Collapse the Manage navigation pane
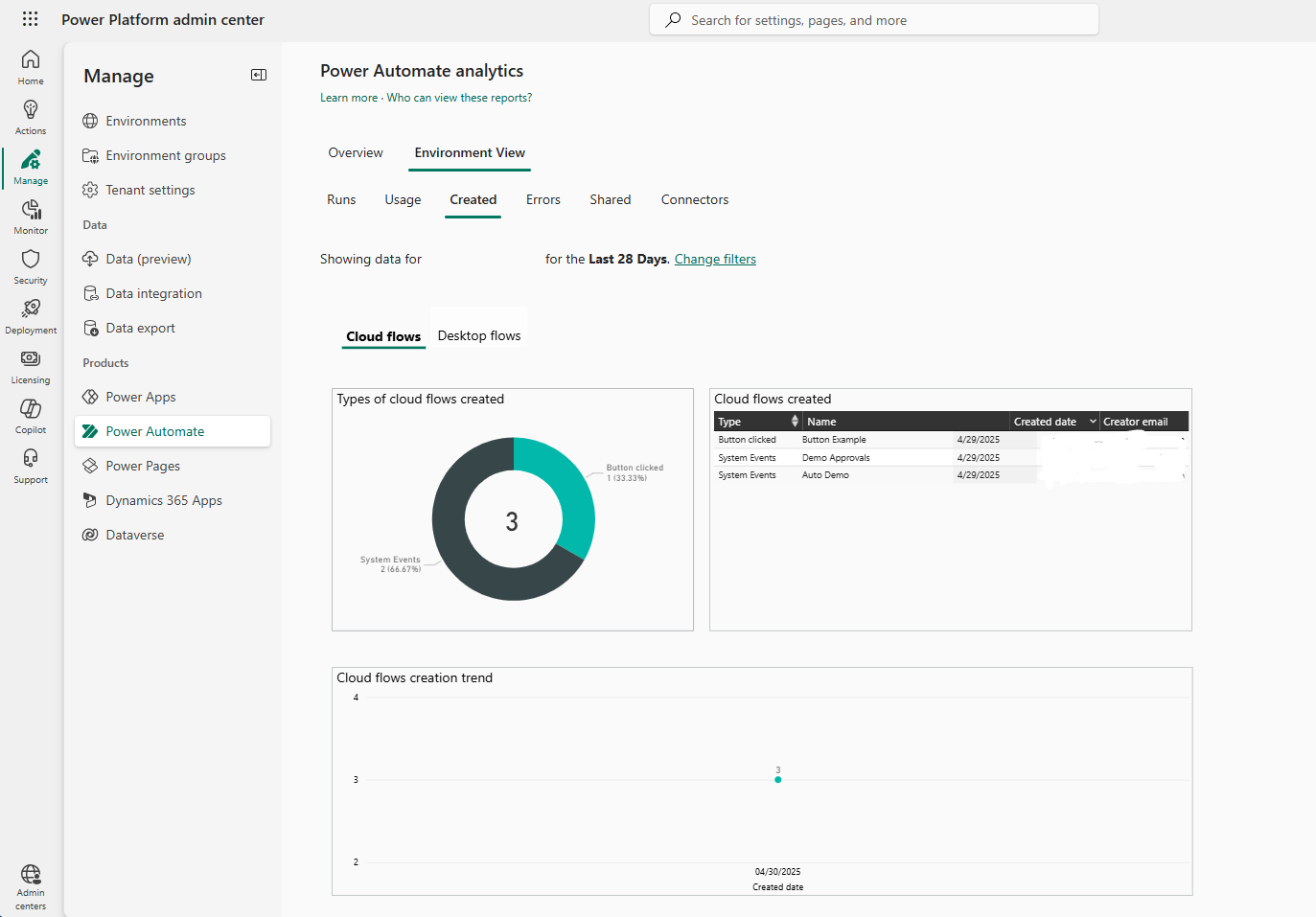This screenshot has width=1316, height=917. point(258,74)
